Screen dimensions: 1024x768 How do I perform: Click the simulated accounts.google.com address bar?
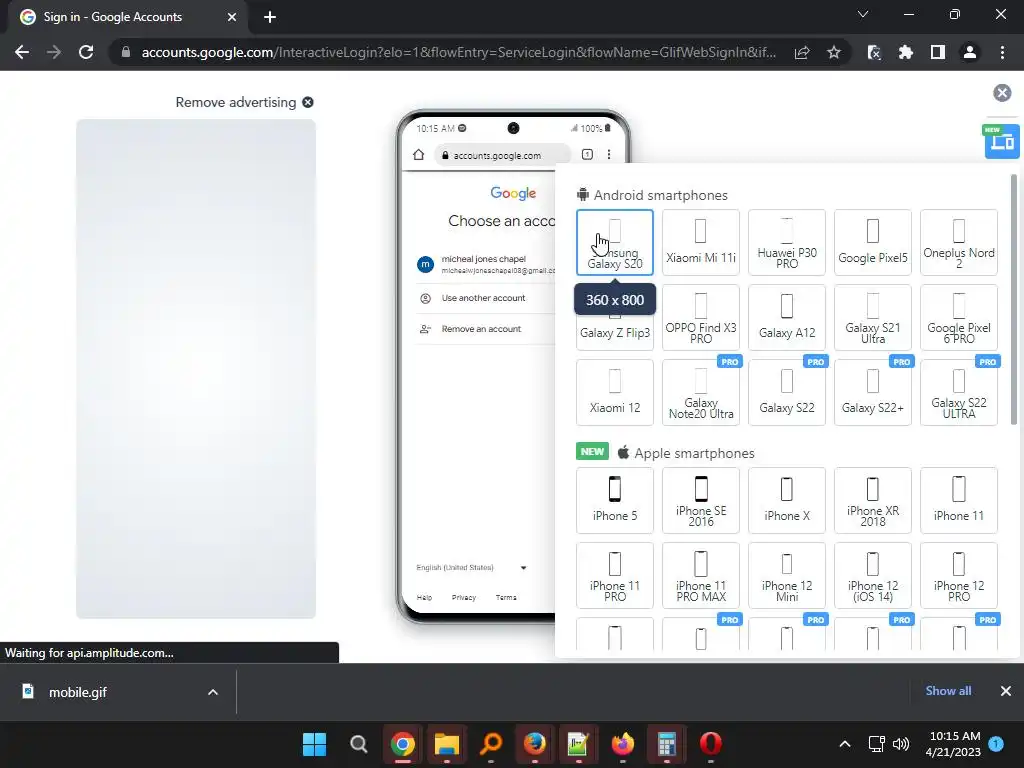pyautogui.click(x=502, y=155)
